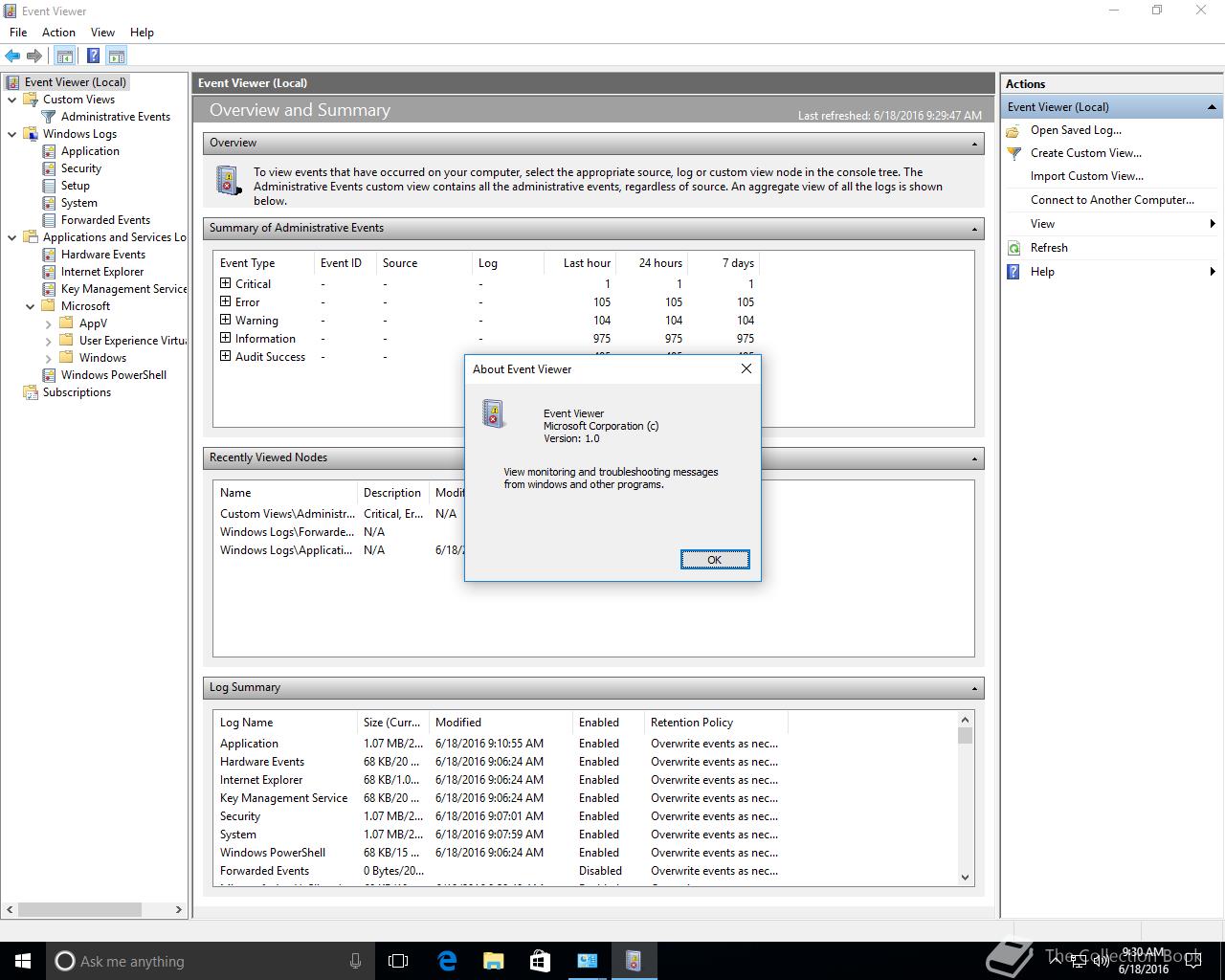Screen dimensions: 1225x980
Task: Expand the Information event type row
Action: tap(226, 338)
